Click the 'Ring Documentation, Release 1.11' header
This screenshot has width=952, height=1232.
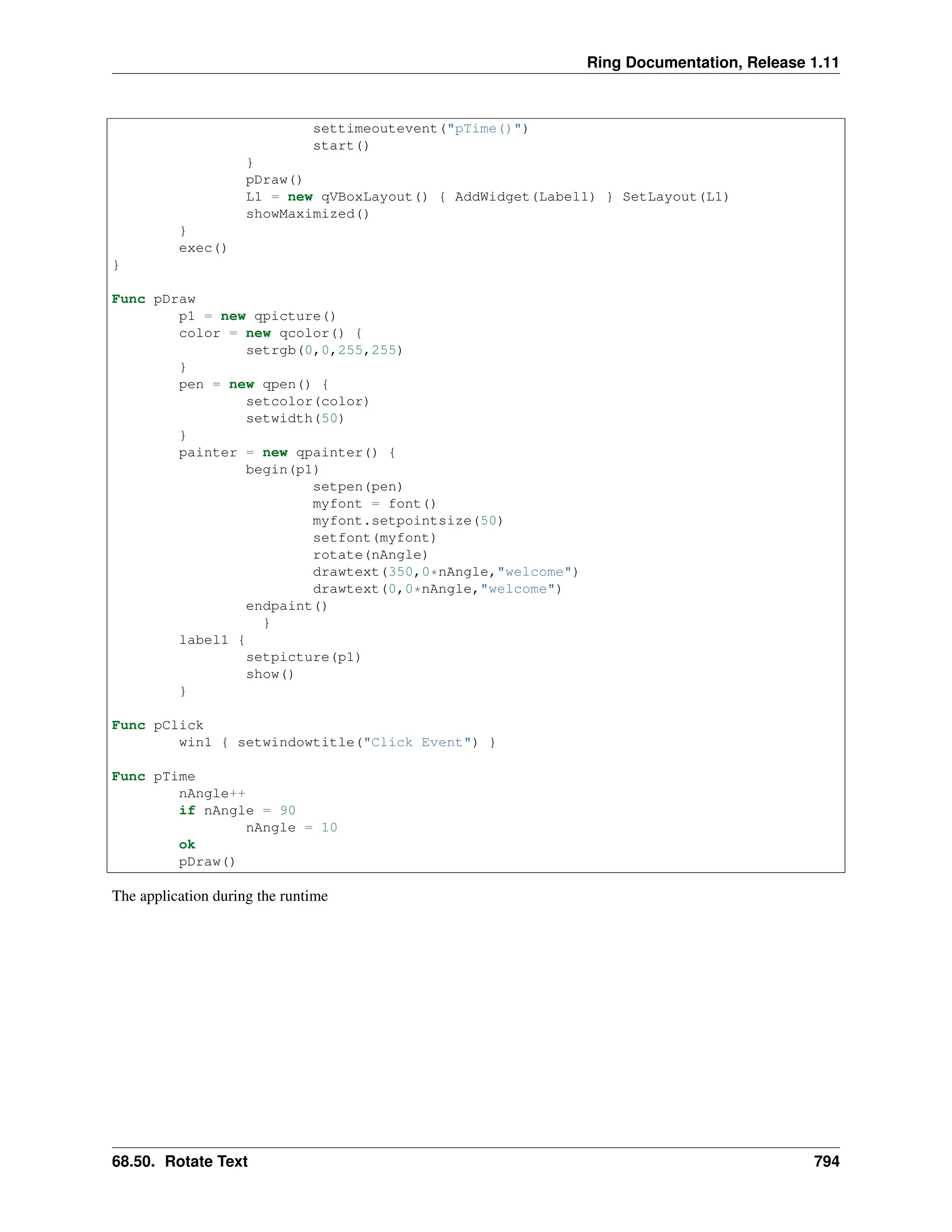tap(712, 63)
